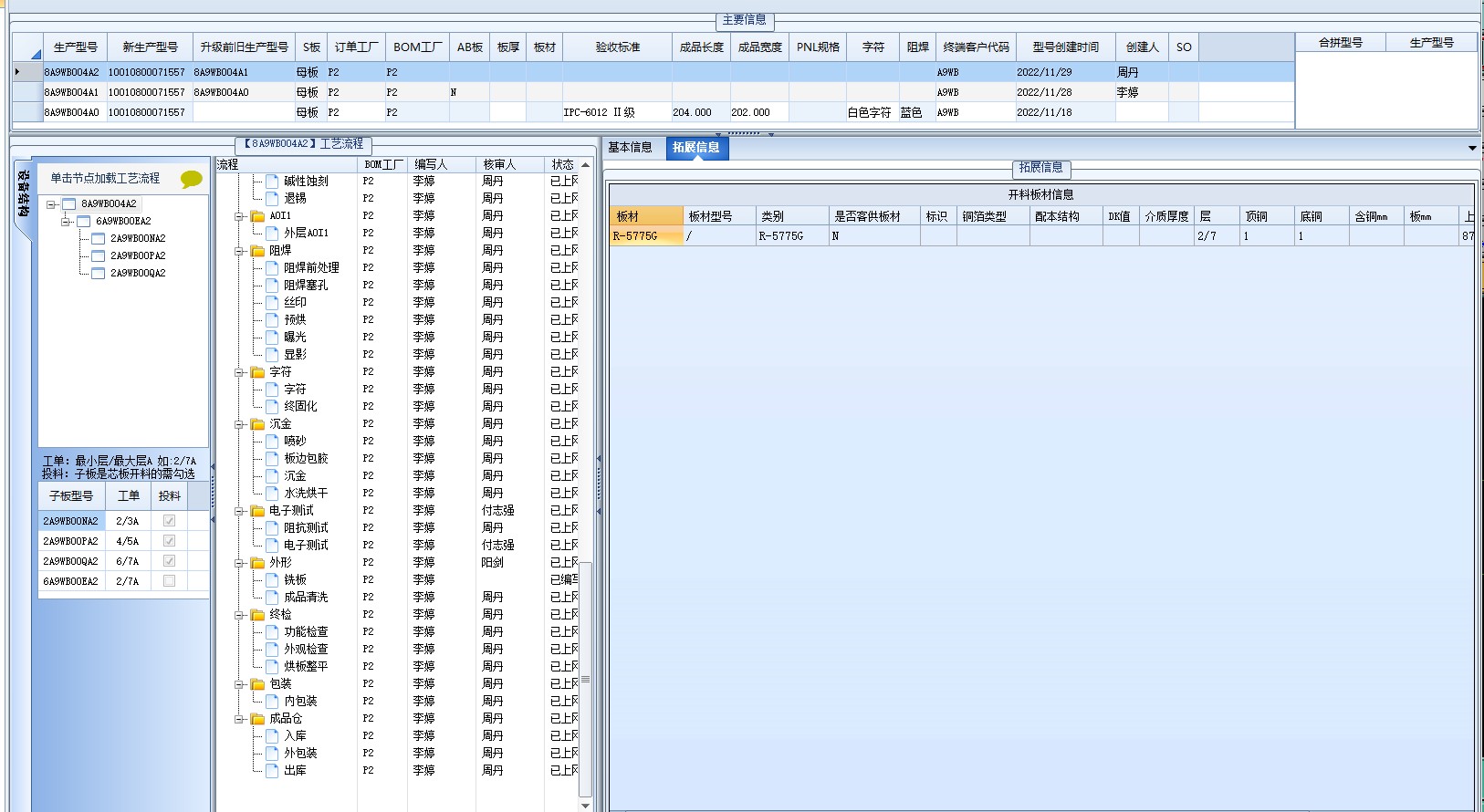The height and width of the screenshot is (812, 1484).
Task: Click the 包装 folder icon
Action: (257, 684)
